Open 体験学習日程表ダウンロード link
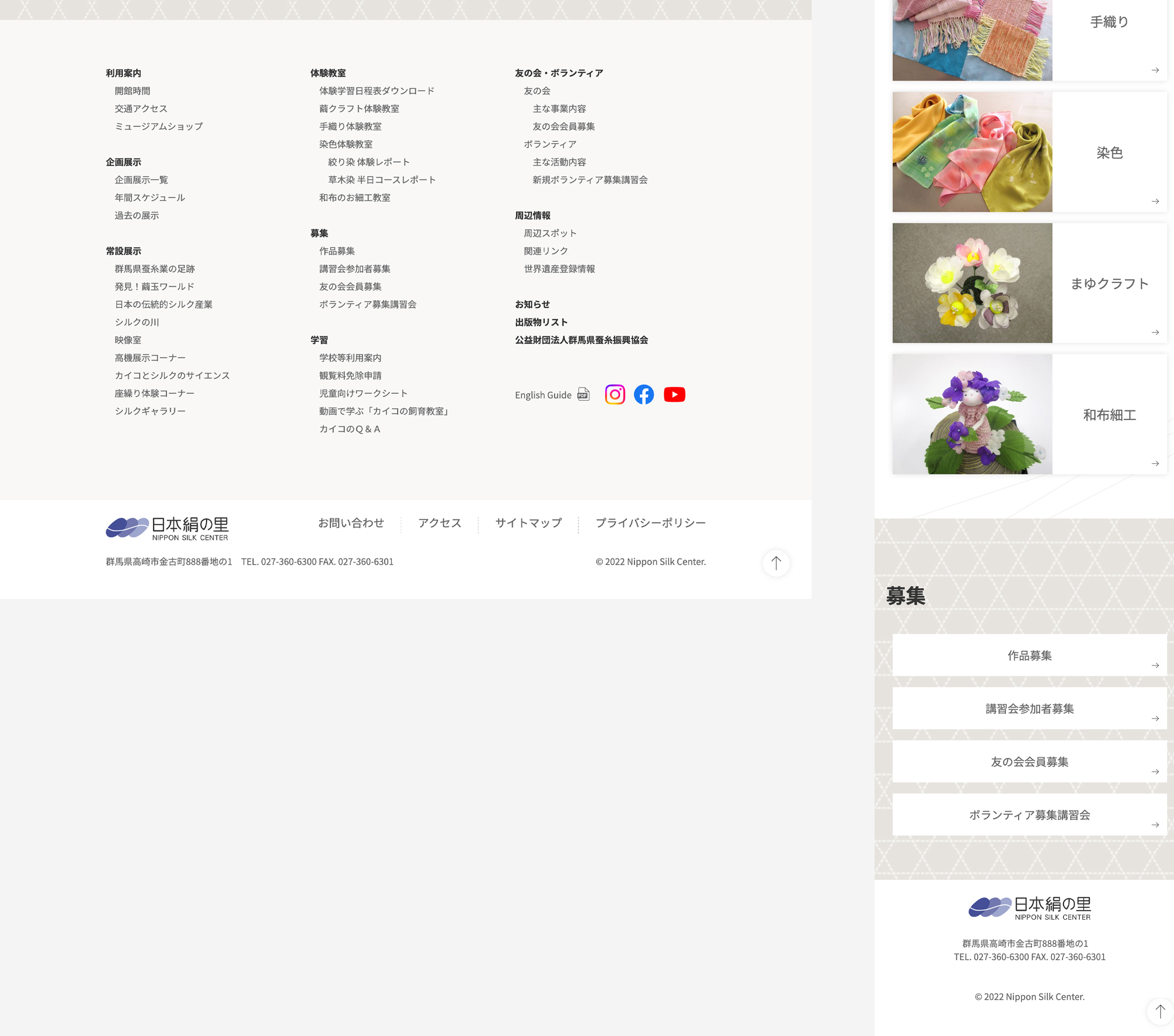The height and width of the screenshot is (1036, 1174). click(x=377, y=91)
